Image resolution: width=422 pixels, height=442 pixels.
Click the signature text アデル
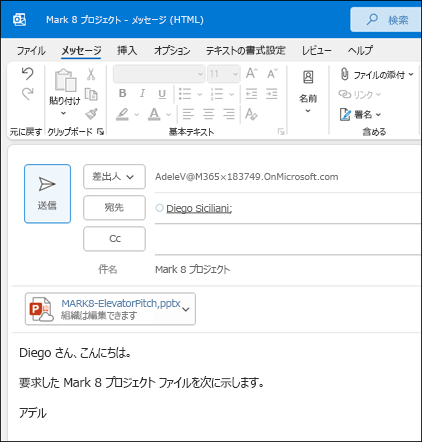pos(33,413)
